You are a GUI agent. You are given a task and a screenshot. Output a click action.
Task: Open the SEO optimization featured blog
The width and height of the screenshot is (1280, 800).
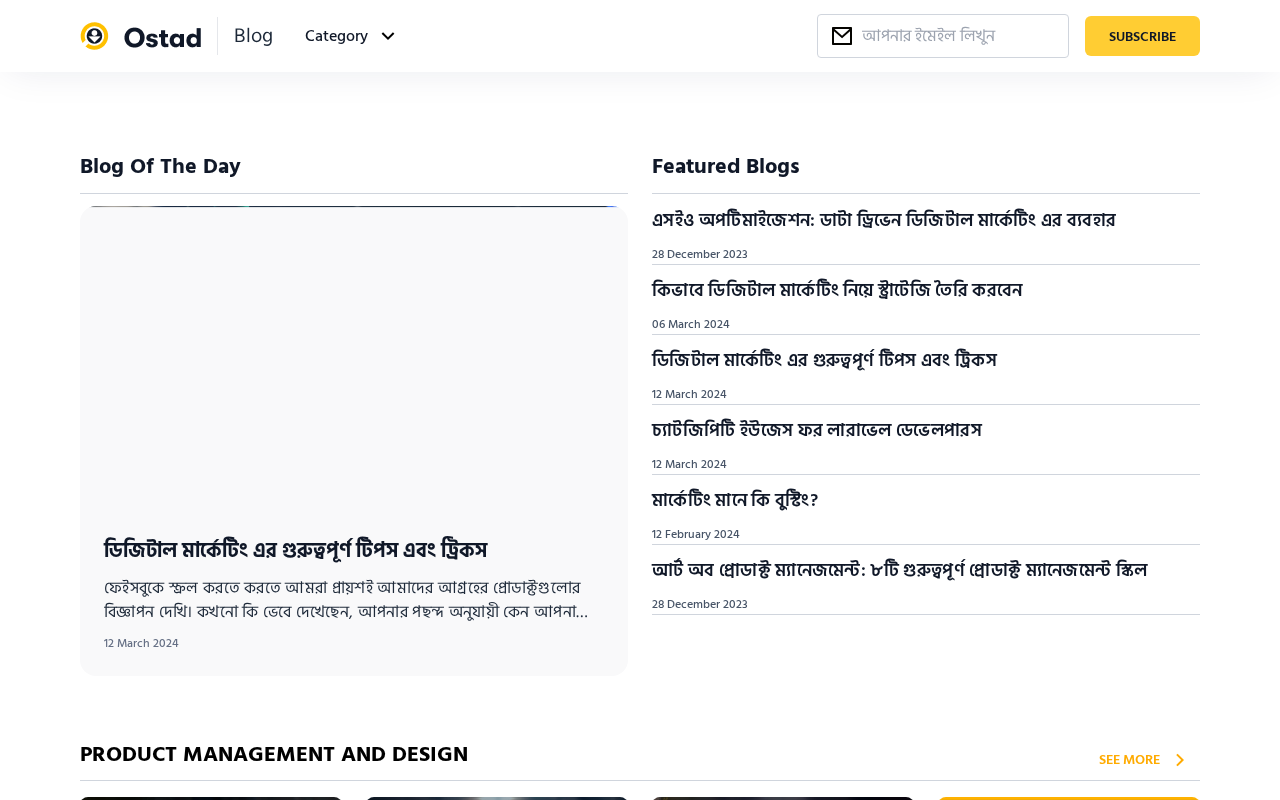883,220
